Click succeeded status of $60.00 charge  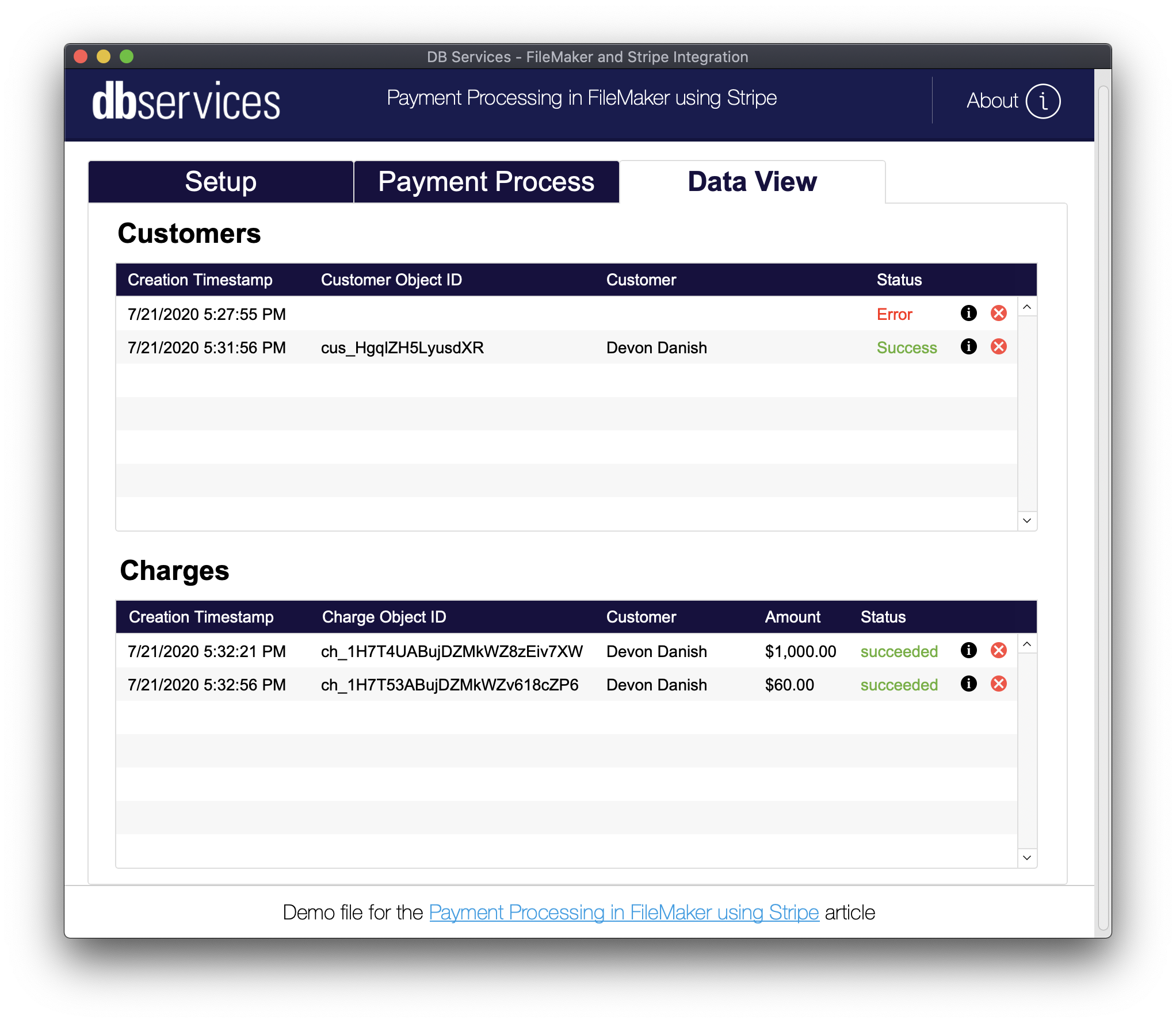click(x=899, y=685)
